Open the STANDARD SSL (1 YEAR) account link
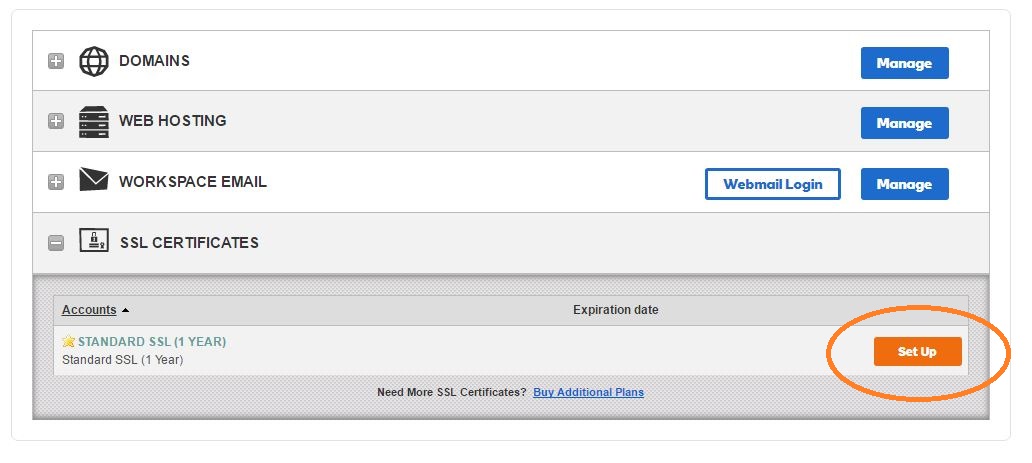1032x463 pixels. point(152,342)
